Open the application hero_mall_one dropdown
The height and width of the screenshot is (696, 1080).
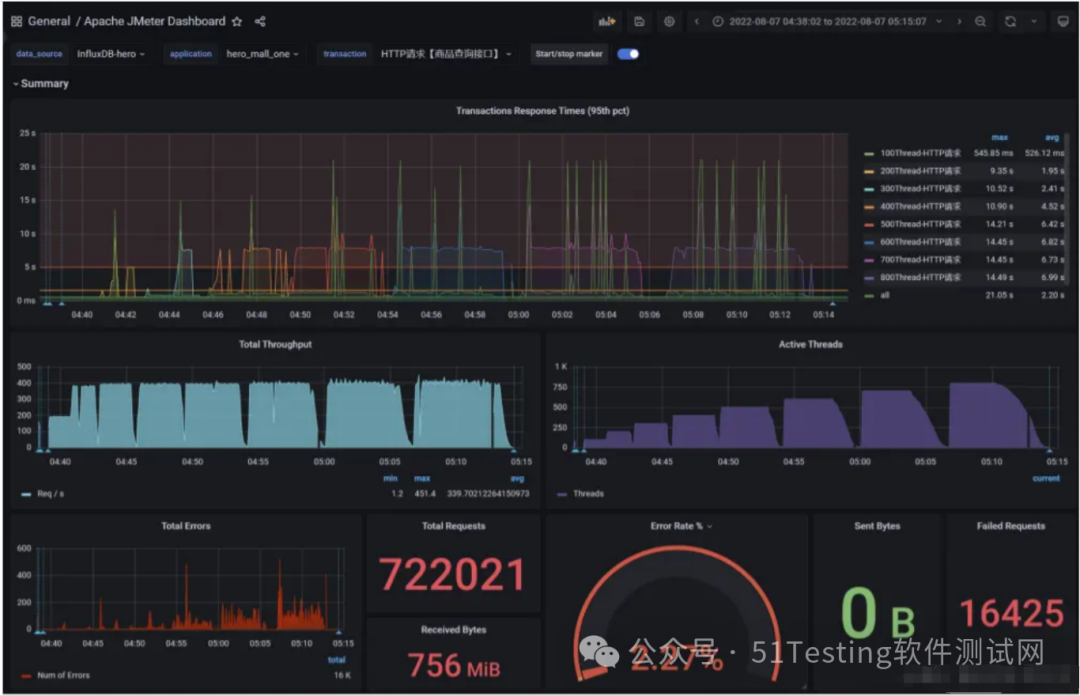tap(262, 54)
